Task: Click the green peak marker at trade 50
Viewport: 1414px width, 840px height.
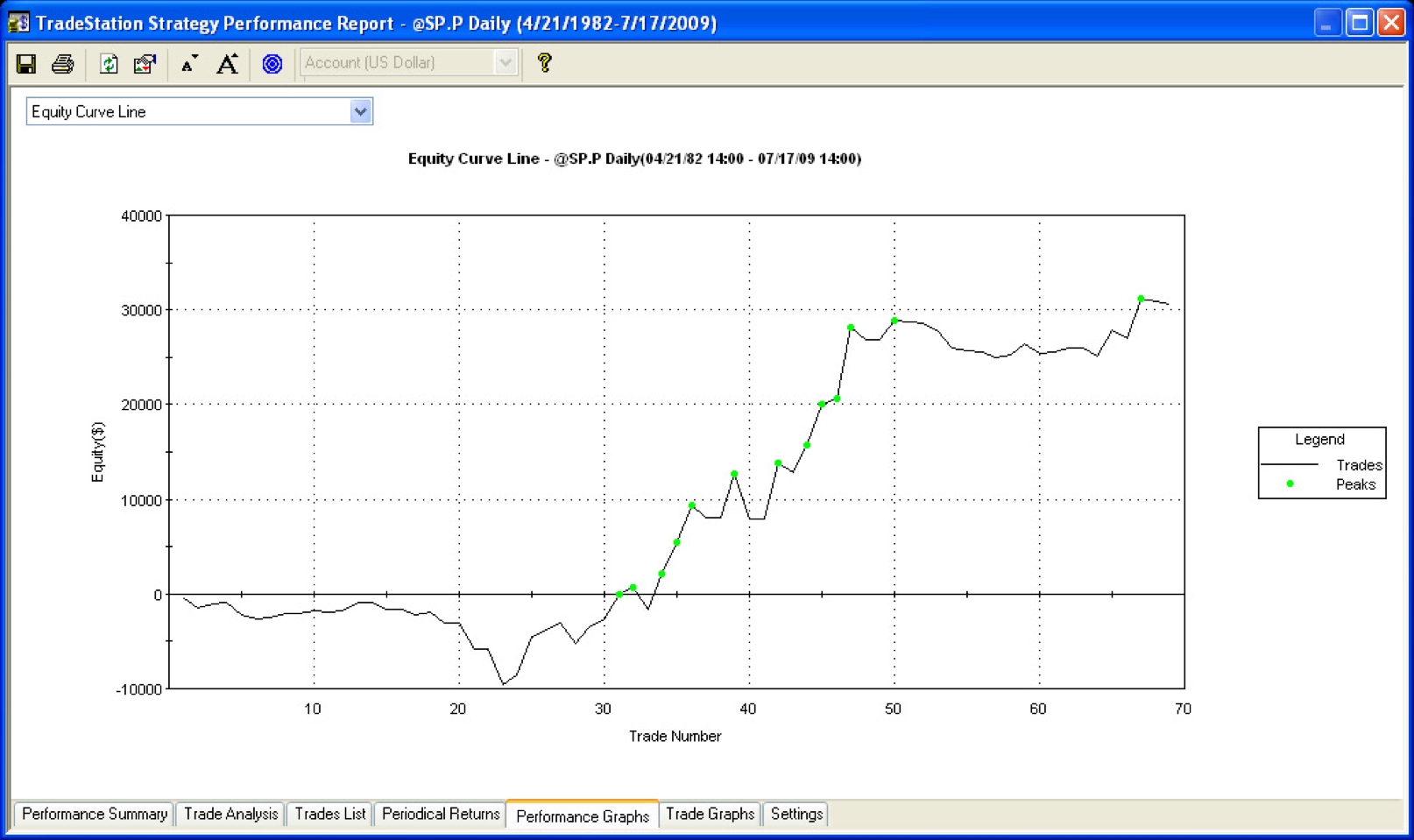Action: pos(894,321)
